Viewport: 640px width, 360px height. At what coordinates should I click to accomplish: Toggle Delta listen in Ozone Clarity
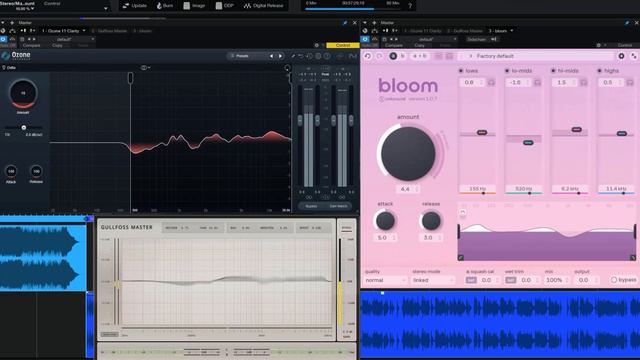[x=9, y=67]
